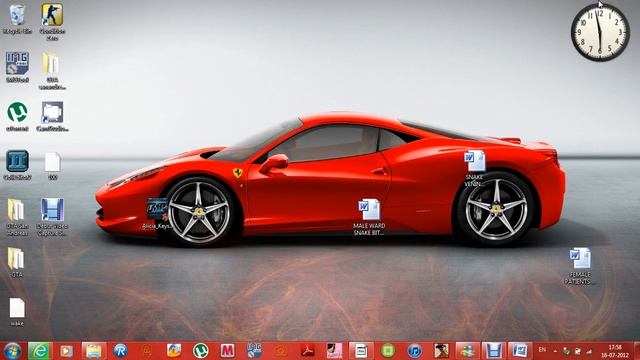Open the FEMALE PATIENTS Word document
The width and height of the screenshot is (640, 360).
(580, 266)
